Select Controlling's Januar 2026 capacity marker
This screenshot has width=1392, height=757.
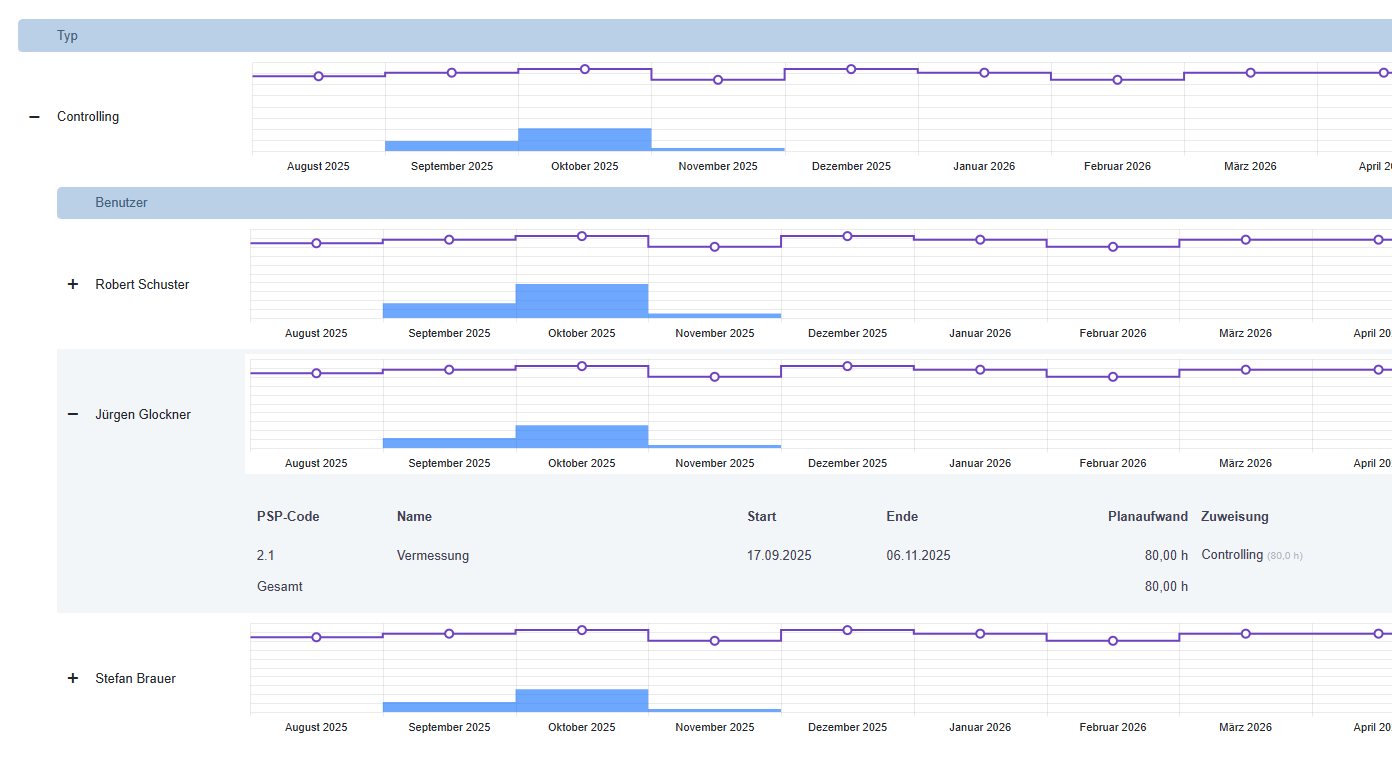tap(984, 73)
